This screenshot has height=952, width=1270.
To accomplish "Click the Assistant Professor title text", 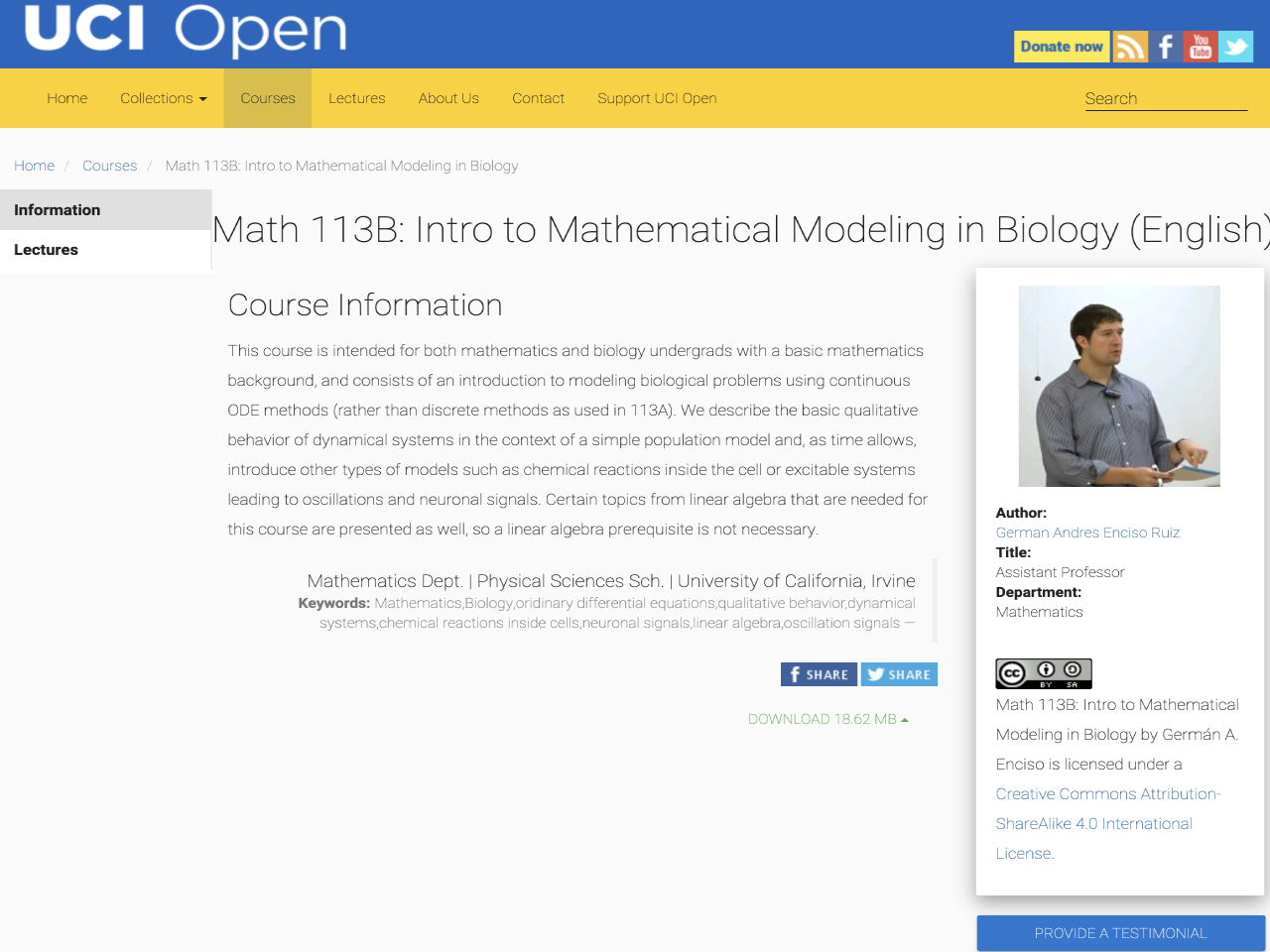I will pos(1060,572).
